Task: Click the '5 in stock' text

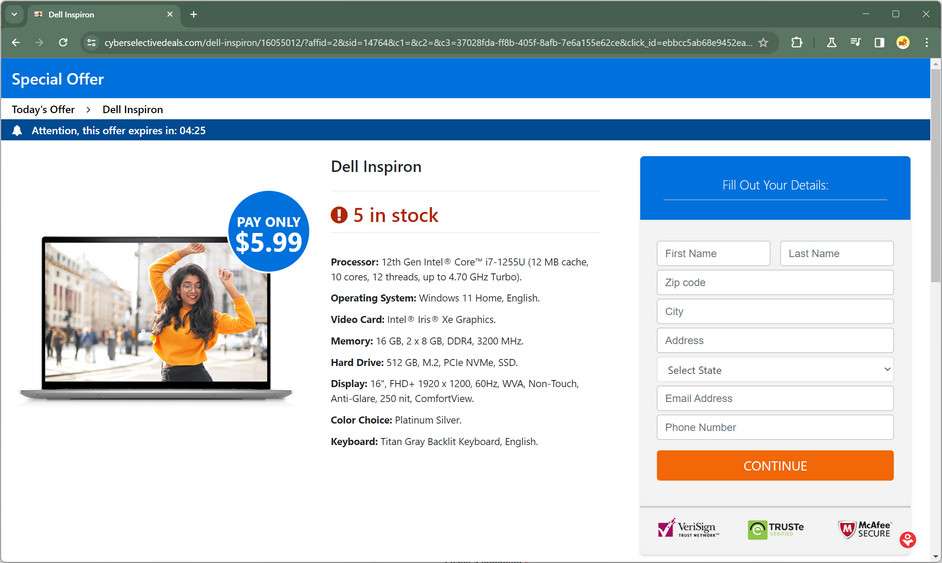Action: tap(396, 215)
